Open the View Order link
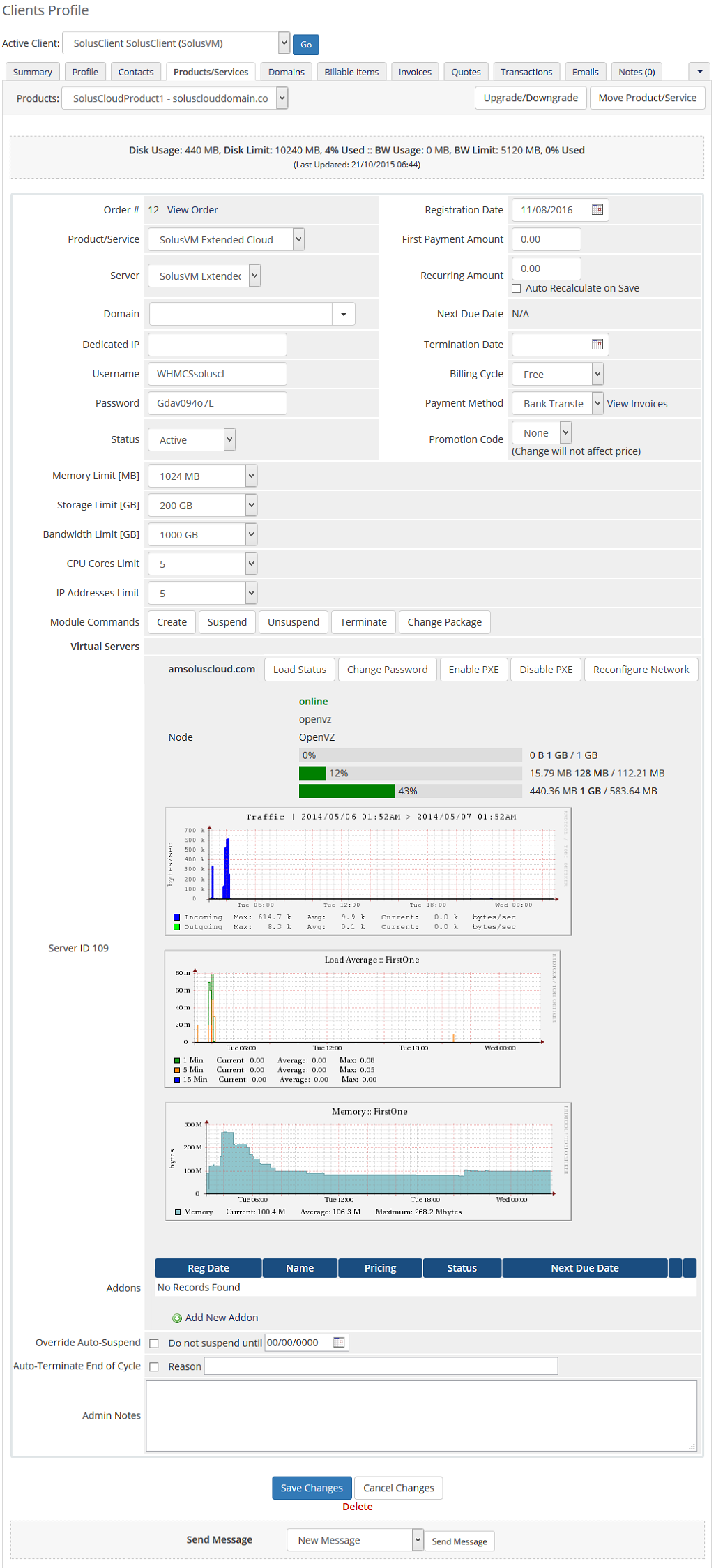This screenshot has height=1568, width=716. click(192, 210)
